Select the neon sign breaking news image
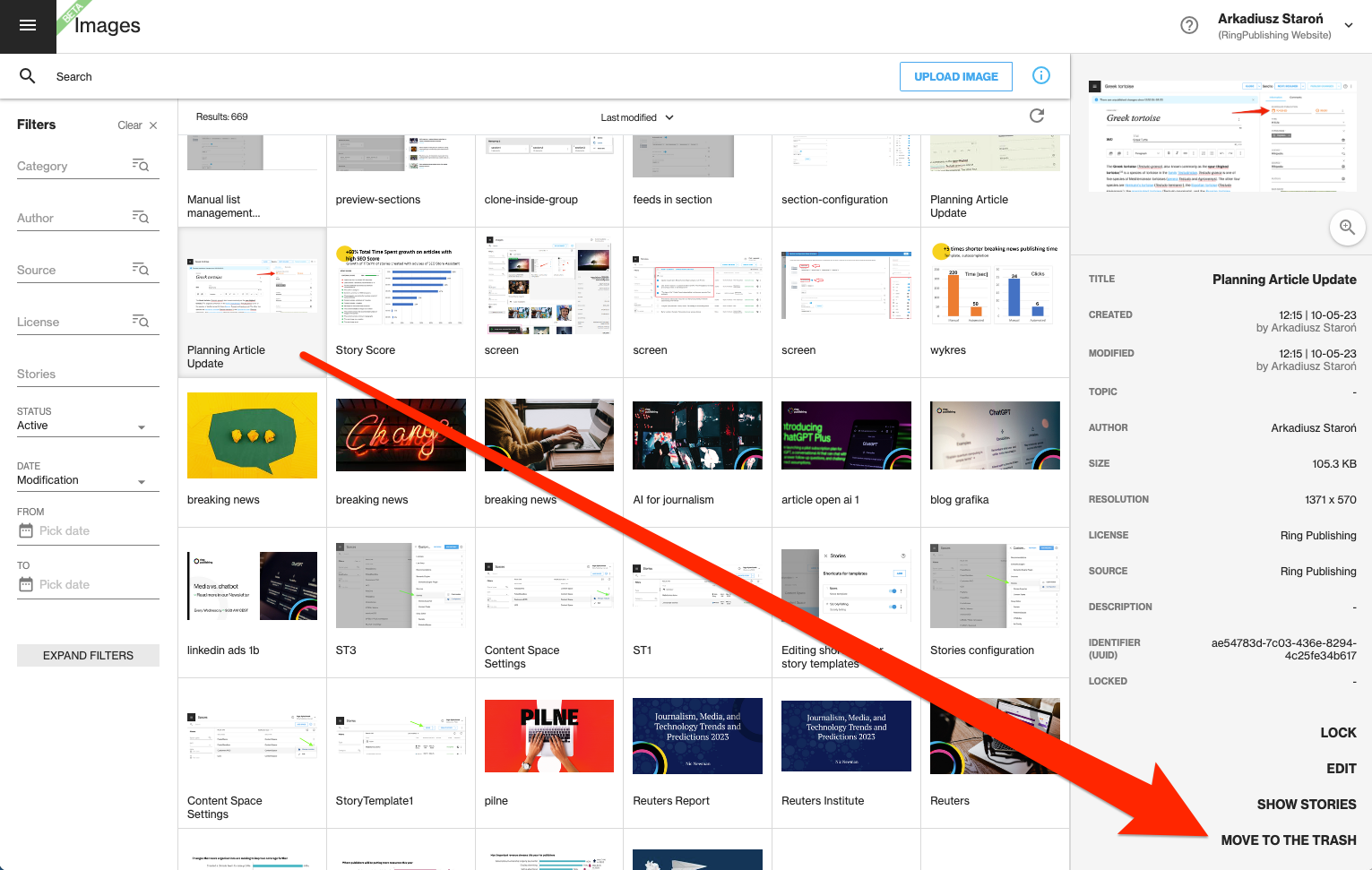1372x870 pixels. point(401,435)
